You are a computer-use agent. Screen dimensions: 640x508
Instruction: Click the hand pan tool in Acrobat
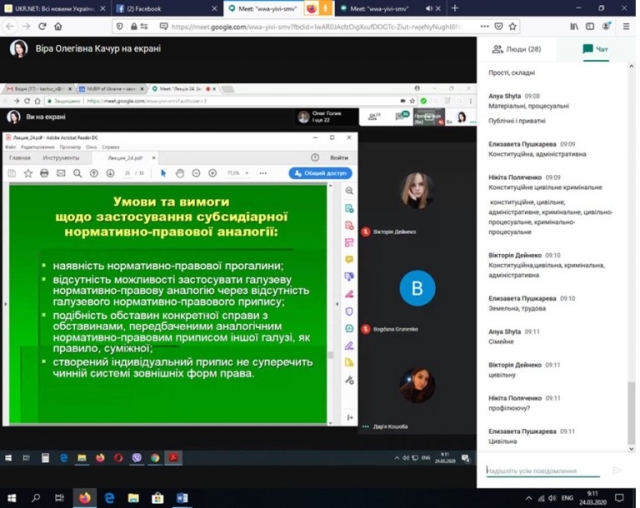point(180,173)
